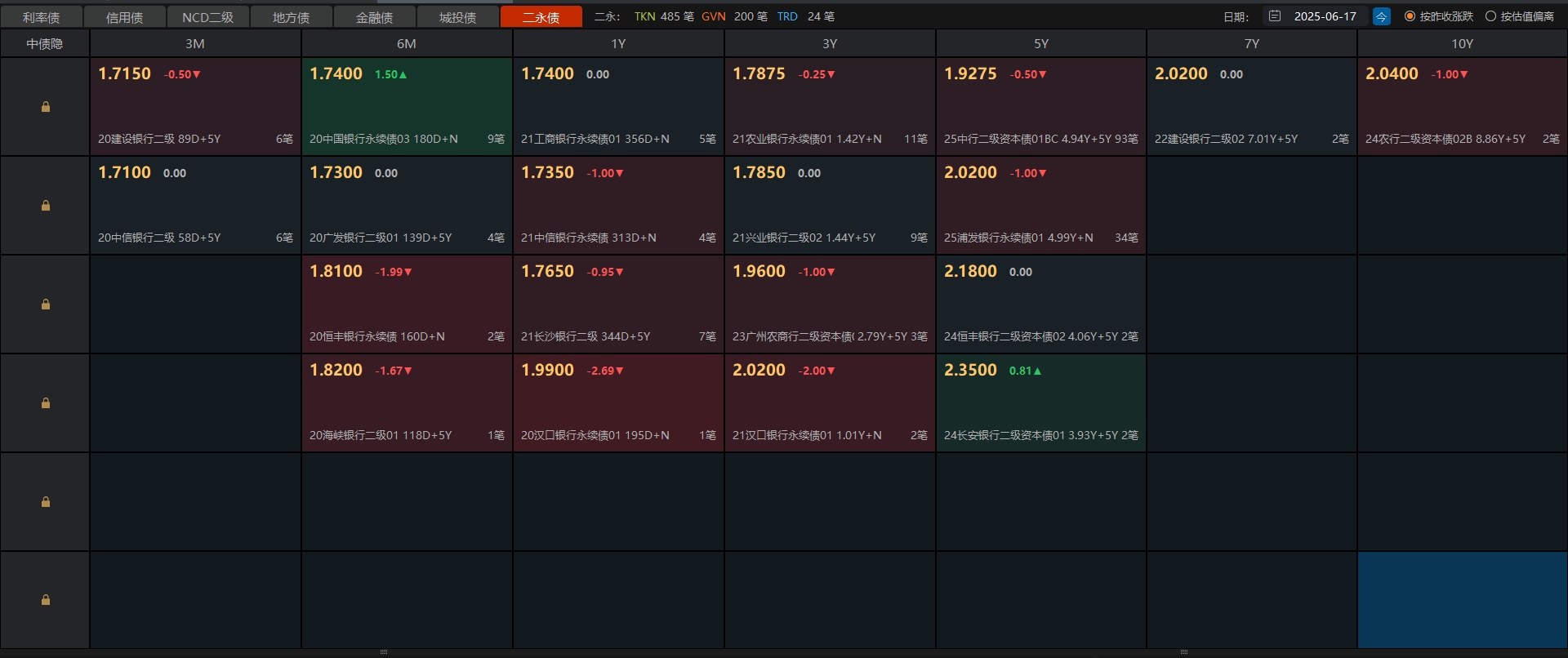Click the lock icon in the blue-highlighted-cell row
The height and width of the screenshot is (658, 1568).
pyautogui.click(x=46, y=600)
